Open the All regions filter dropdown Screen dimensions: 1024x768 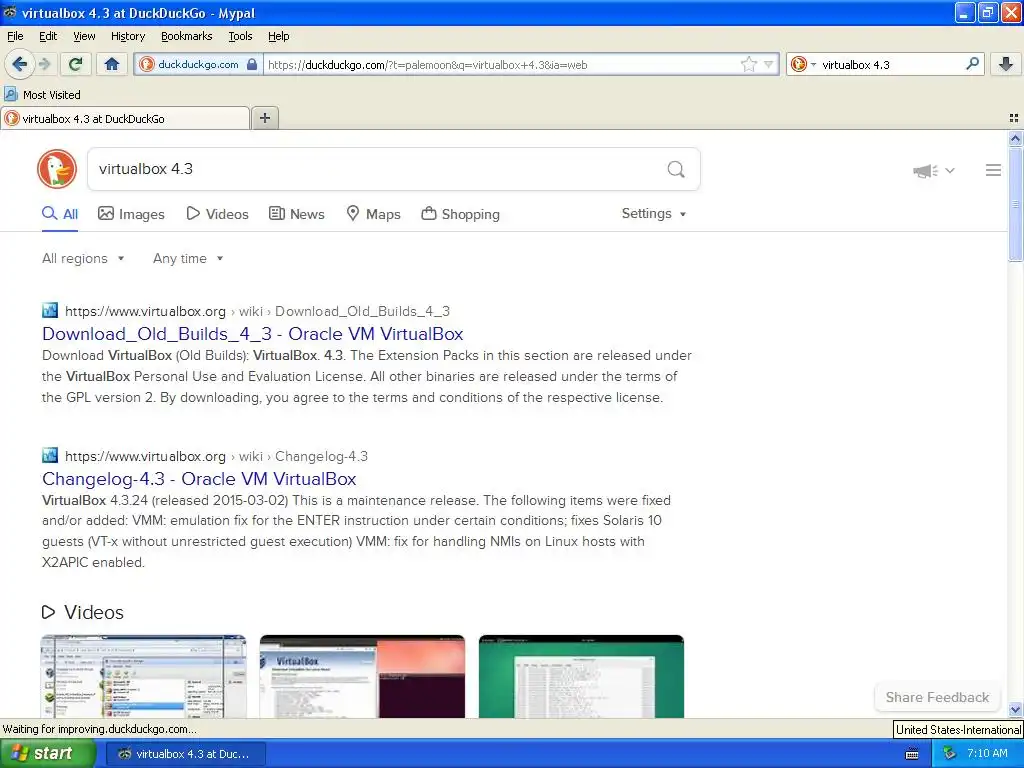point(83,259)
